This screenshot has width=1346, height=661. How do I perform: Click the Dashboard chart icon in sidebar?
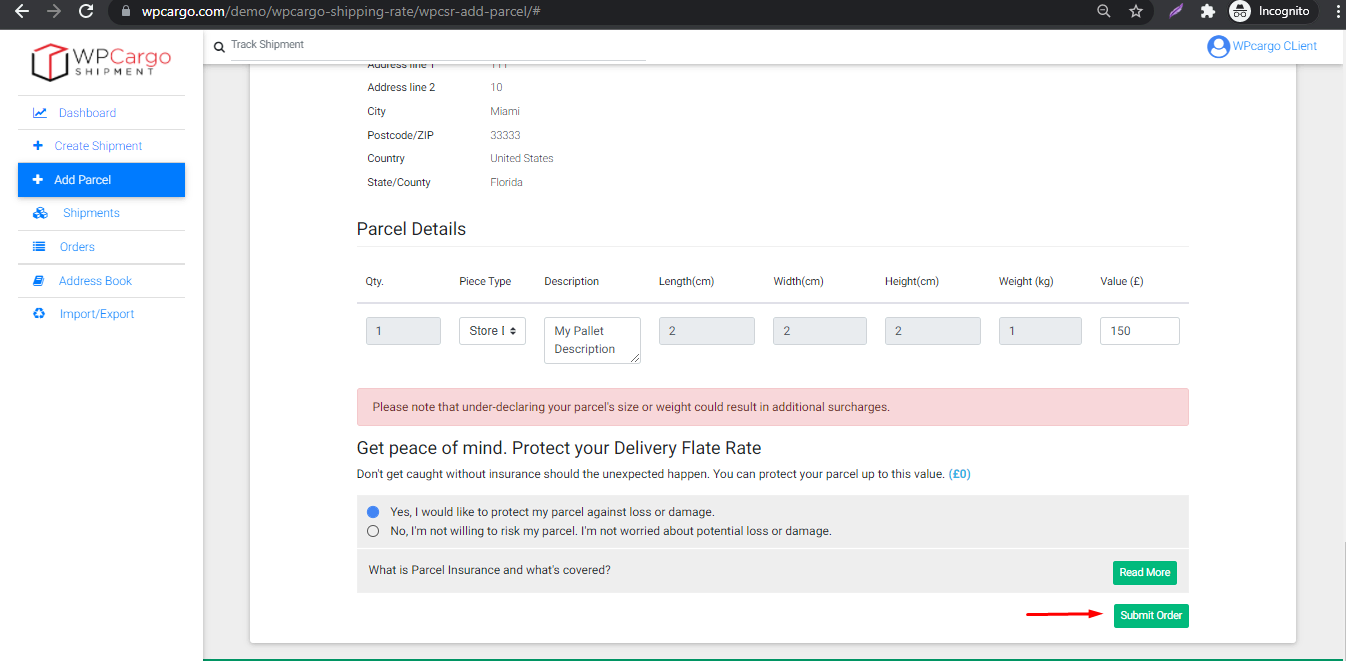click(39, 113)
